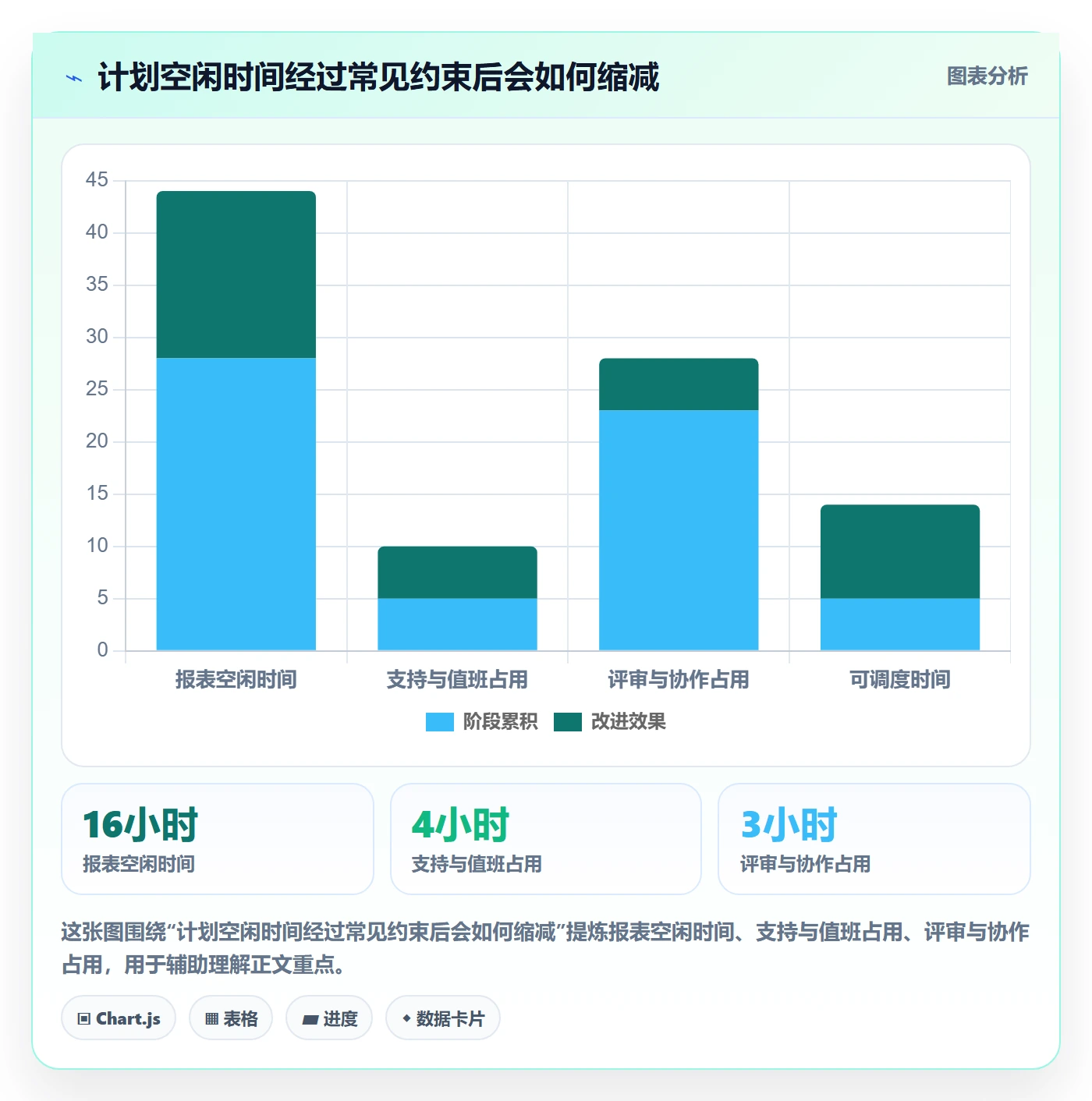The image size is (1092, 1101).
Task: Click the y-axis value 15
Action: (x=97, y=494)
